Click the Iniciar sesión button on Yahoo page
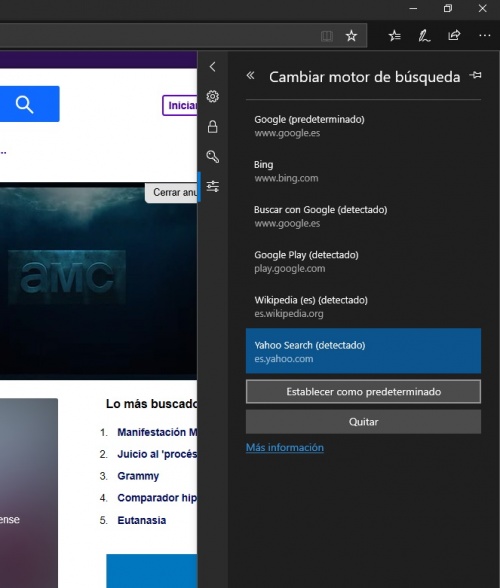The width and height of the screenshot is (500, 588). (x=180, y=105)
